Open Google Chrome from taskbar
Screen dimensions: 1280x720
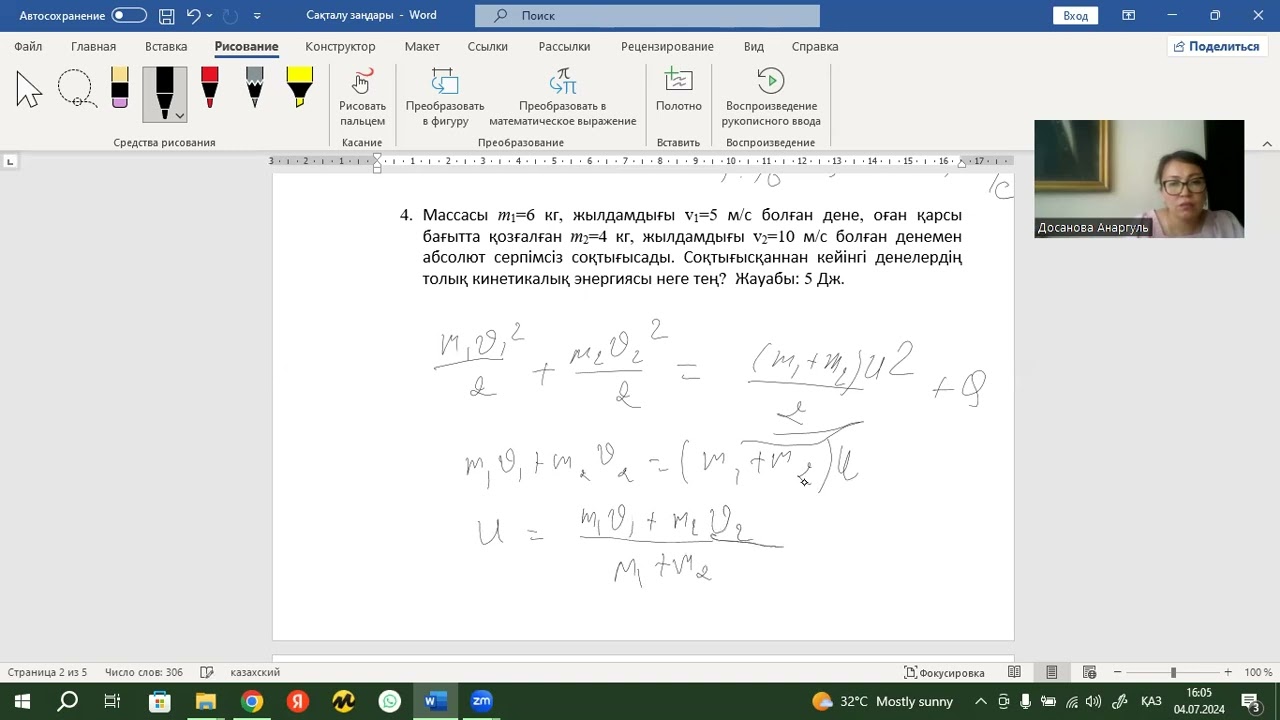click(252, 701)
